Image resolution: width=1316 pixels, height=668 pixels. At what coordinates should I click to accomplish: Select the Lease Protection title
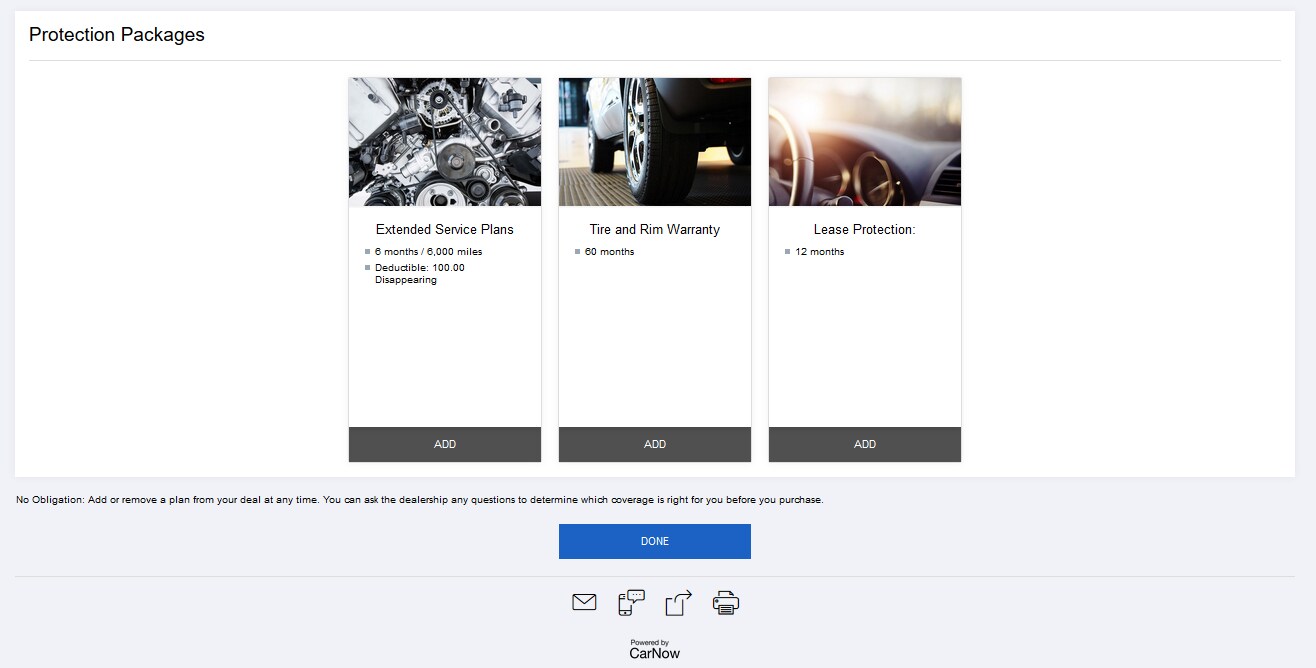pos(865,229)
